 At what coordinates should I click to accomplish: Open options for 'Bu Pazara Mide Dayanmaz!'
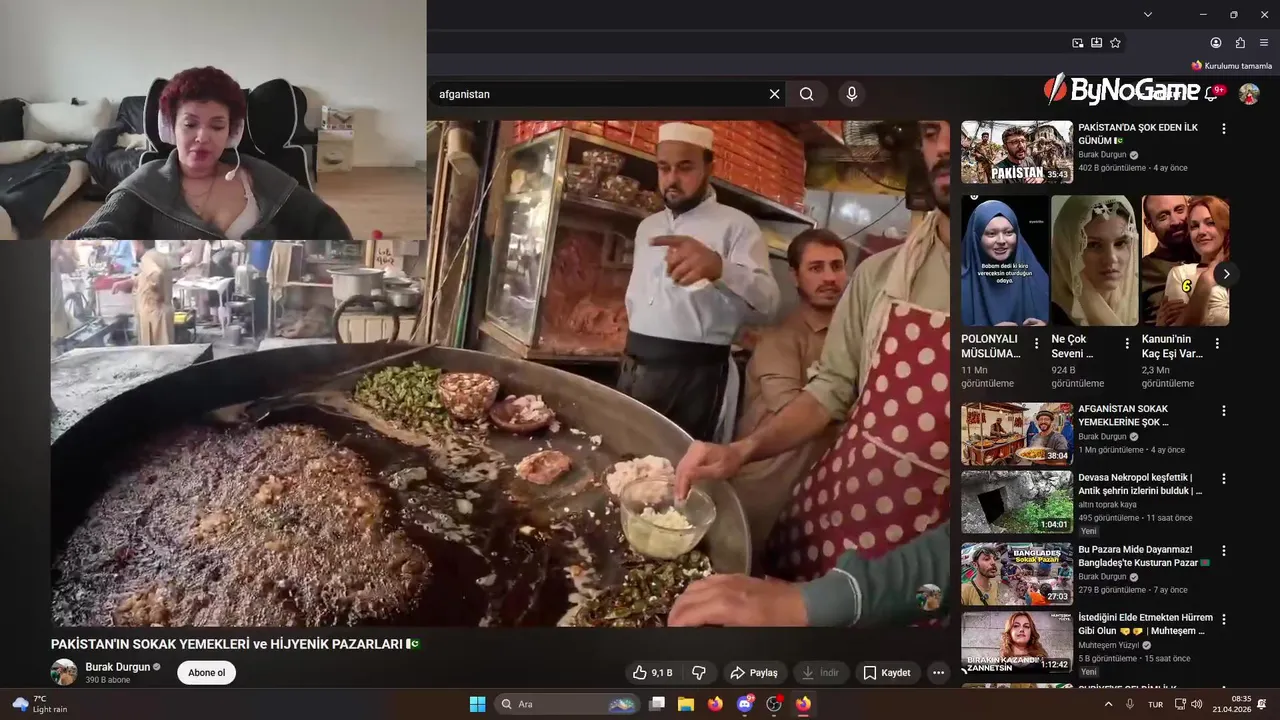coord(1223,550)
